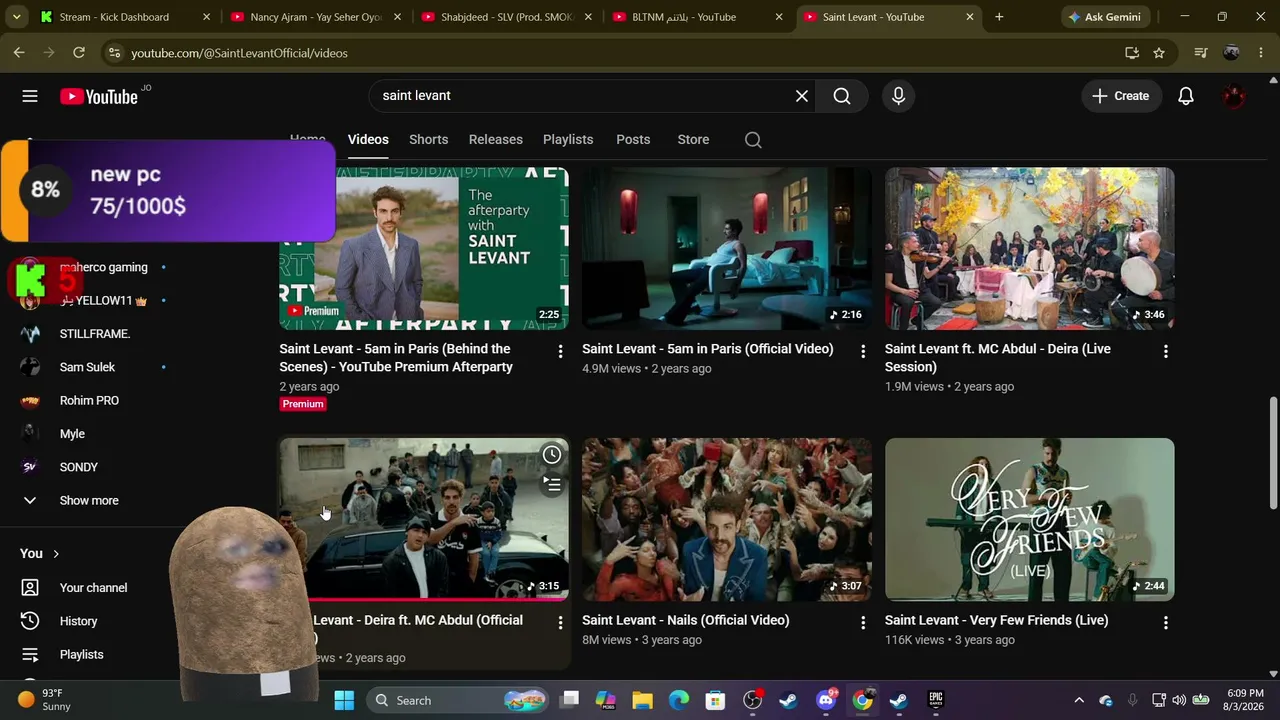Screen dimensions: 1280x720
Task: Switch to the Shabjdeed - SLV browser tab
Action: [506, 17]
